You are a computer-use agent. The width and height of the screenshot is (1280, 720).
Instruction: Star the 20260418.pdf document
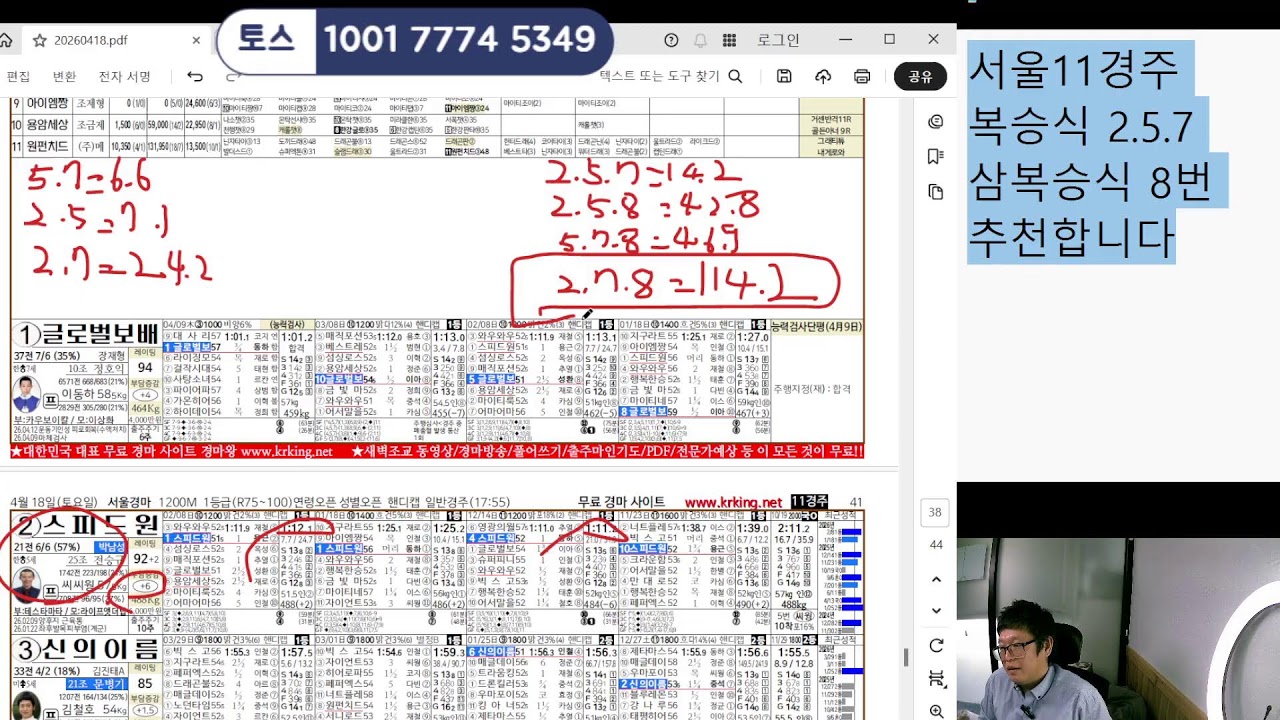[40, 40]
